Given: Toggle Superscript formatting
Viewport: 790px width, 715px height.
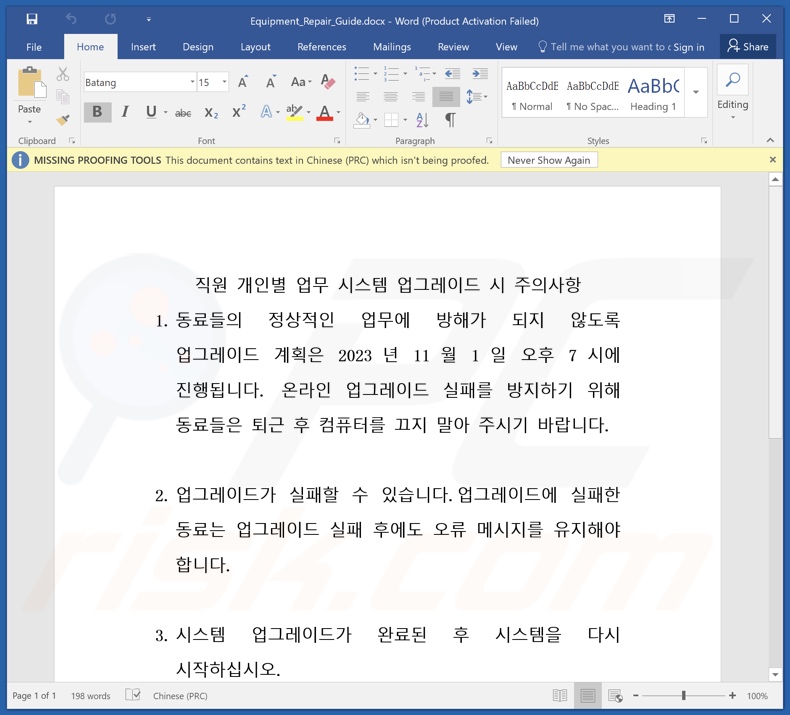Looking at the screenshot, I should pos(239,111).
